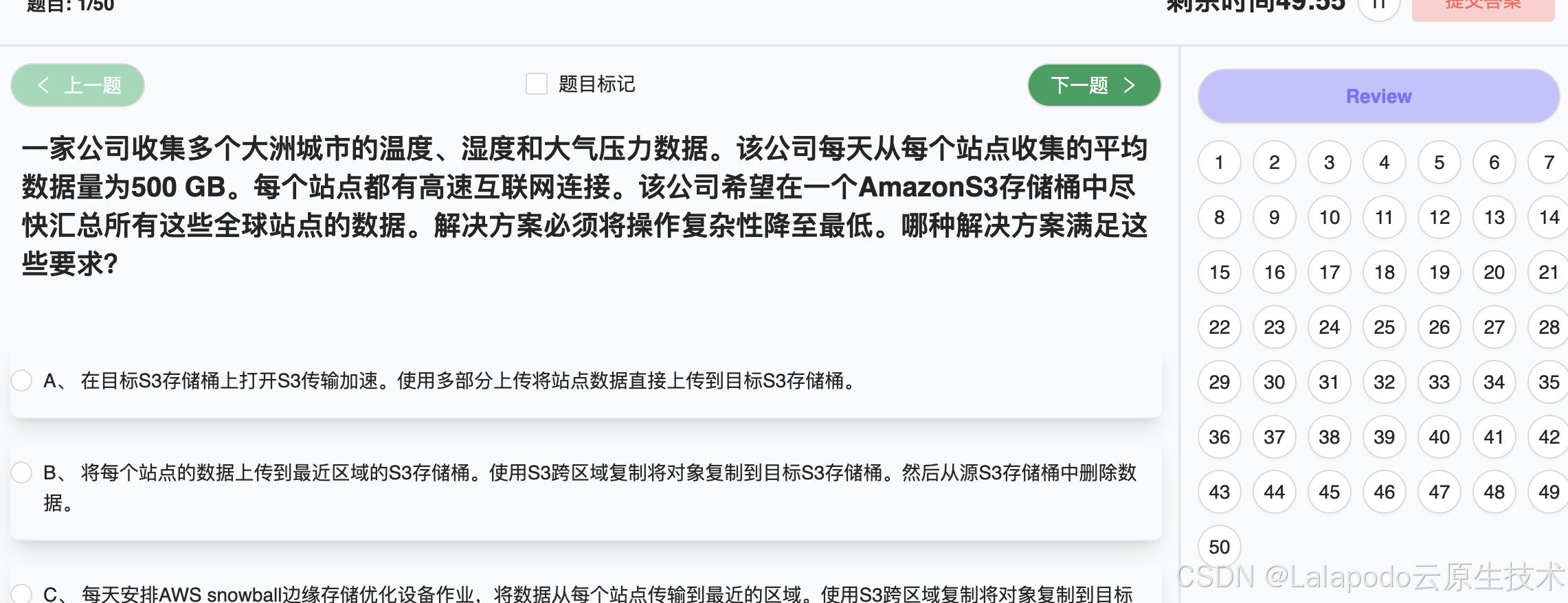
Task: Select answer option A radio button
Action: click(22, 380)
